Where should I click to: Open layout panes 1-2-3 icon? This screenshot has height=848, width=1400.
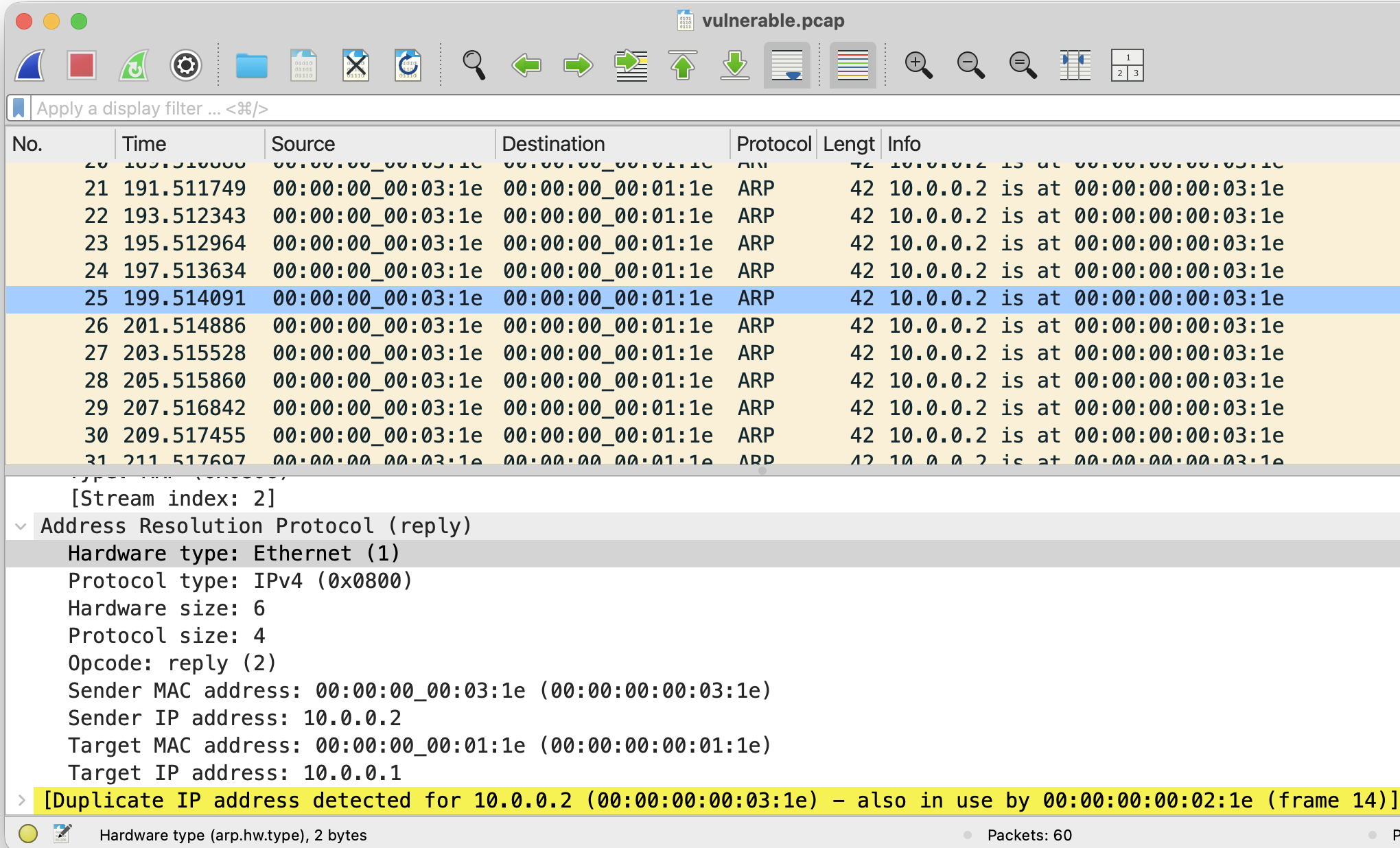(x=1128, y=65)
